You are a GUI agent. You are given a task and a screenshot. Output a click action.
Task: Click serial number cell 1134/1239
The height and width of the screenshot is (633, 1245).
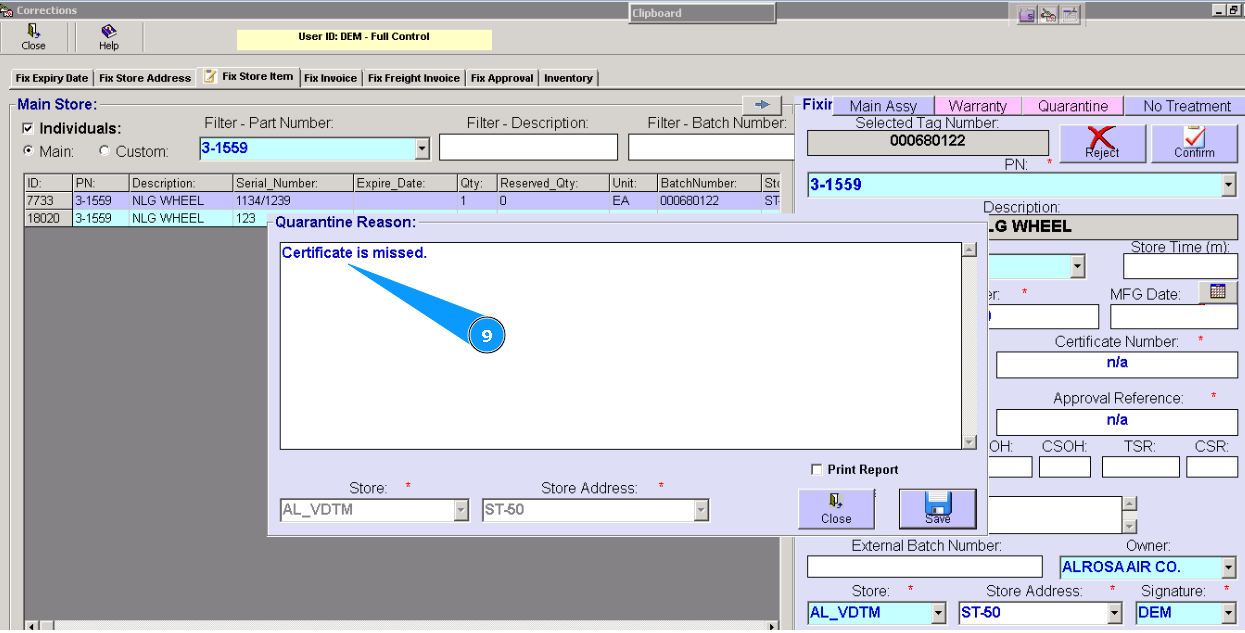[293, 201]
